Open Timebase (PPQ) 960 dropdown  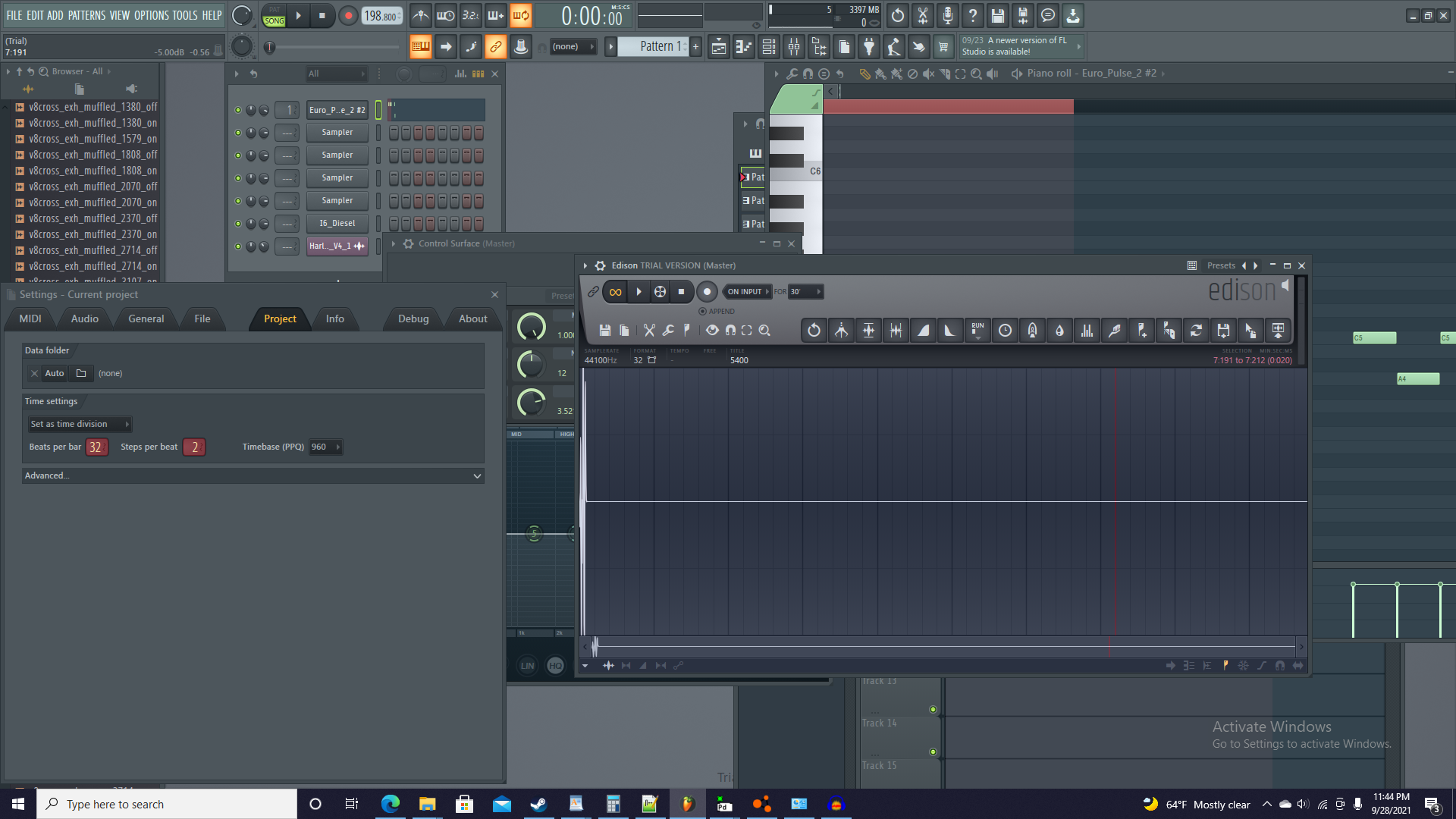[325, 447]
